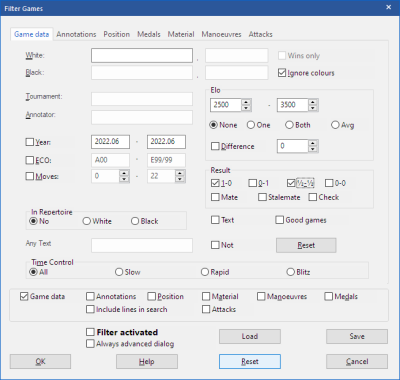Confirm with the OK button

(40, 361)
